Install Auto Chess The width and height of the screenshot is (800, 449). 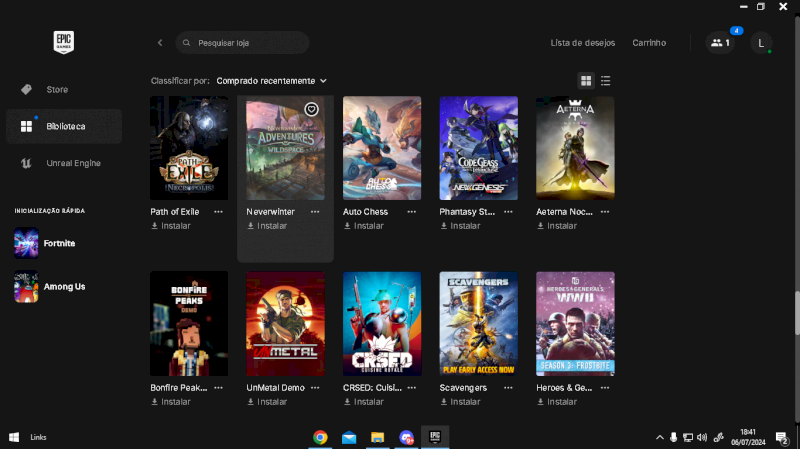[x=363, y=226]
